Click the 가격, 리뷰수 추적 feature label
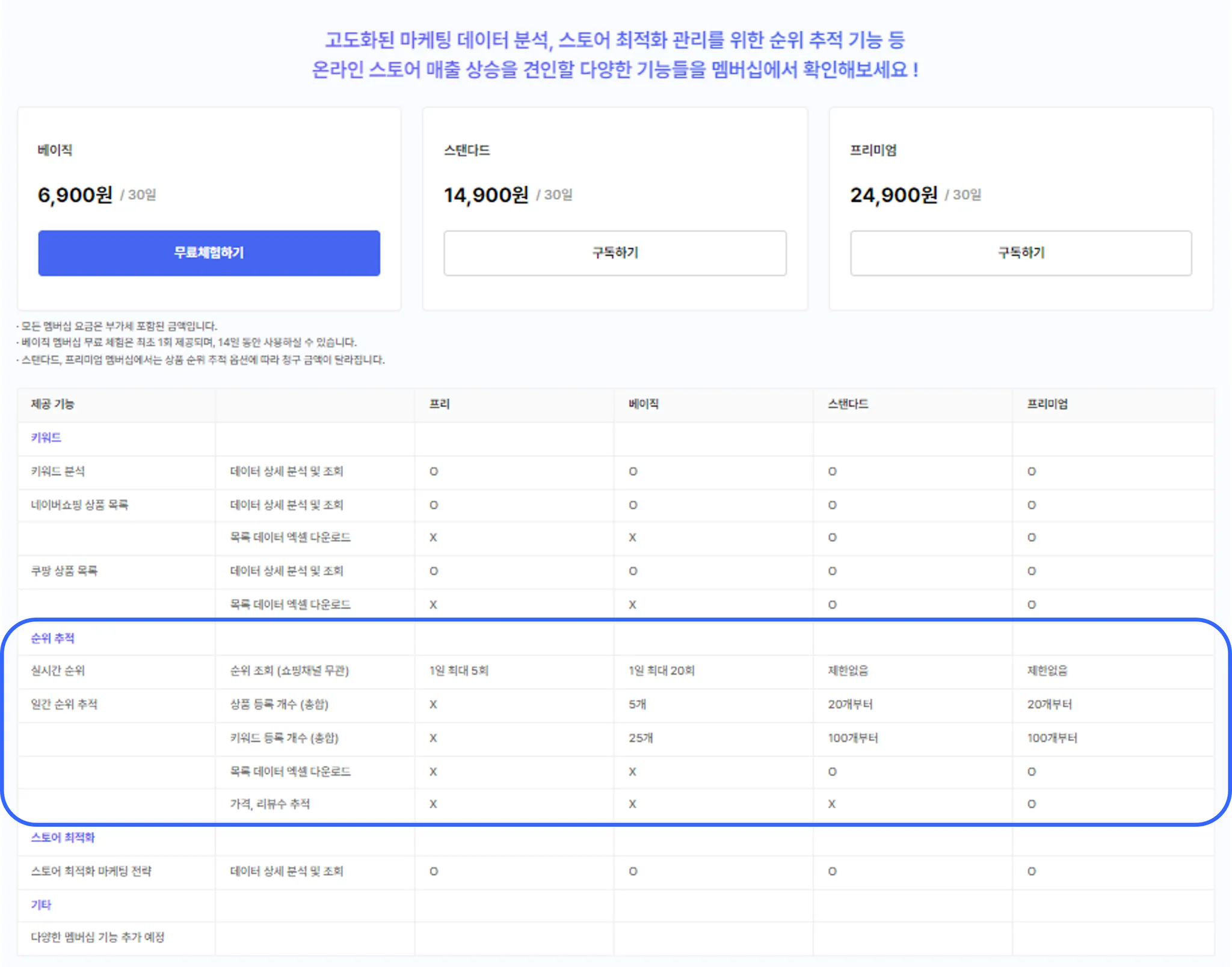The image size is (1232, 967). 270,803
